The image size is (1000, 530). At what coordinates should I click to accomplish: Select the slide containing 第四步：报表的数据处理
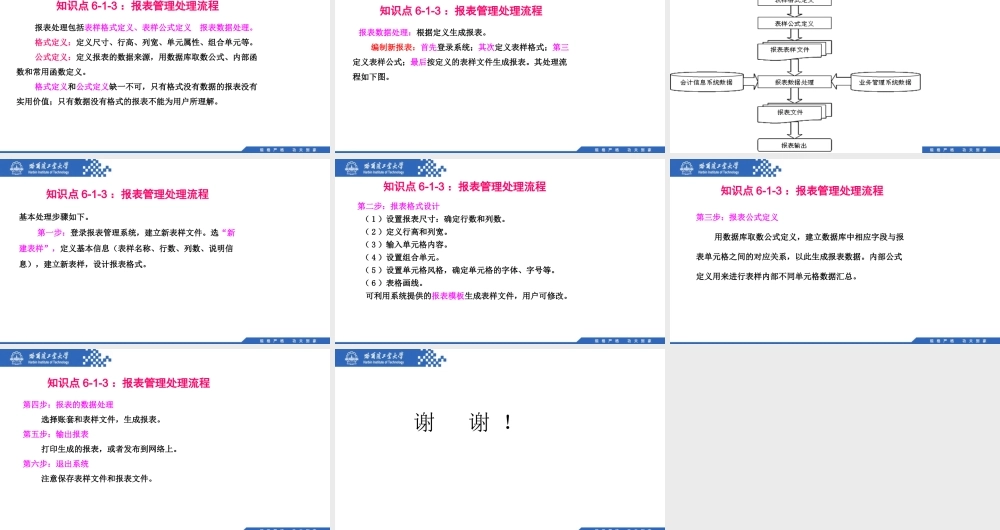(x=165, y=439)
